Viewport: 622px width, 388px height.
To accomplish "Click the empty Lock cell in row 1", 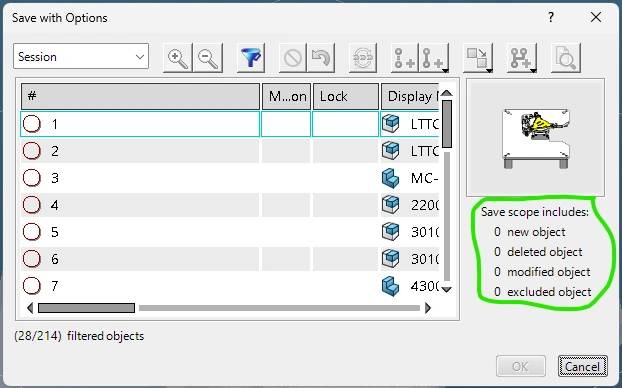I will coord(346,124).
